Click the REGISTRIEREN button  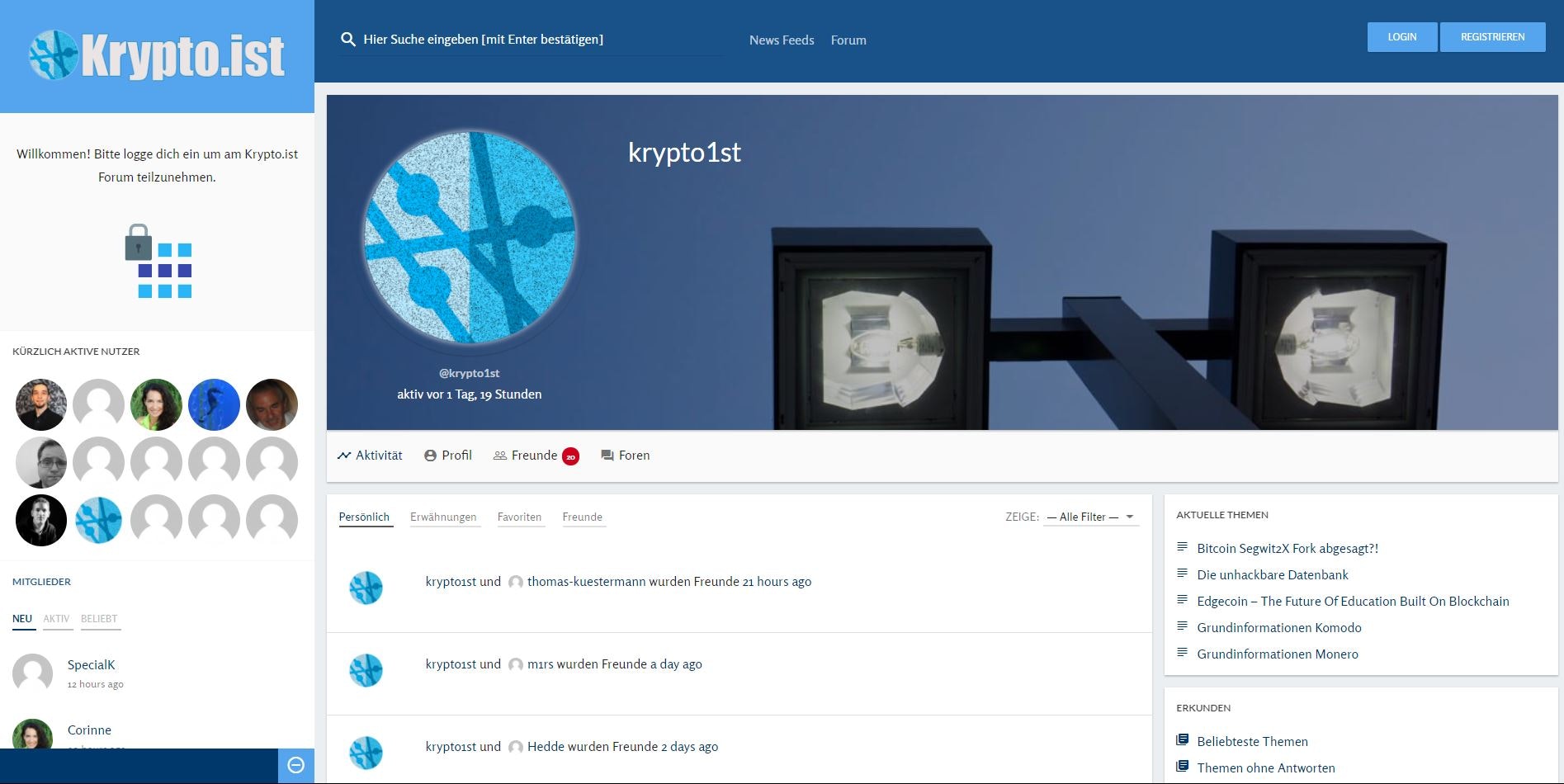pyautogui.click(x=1492, y=36)
